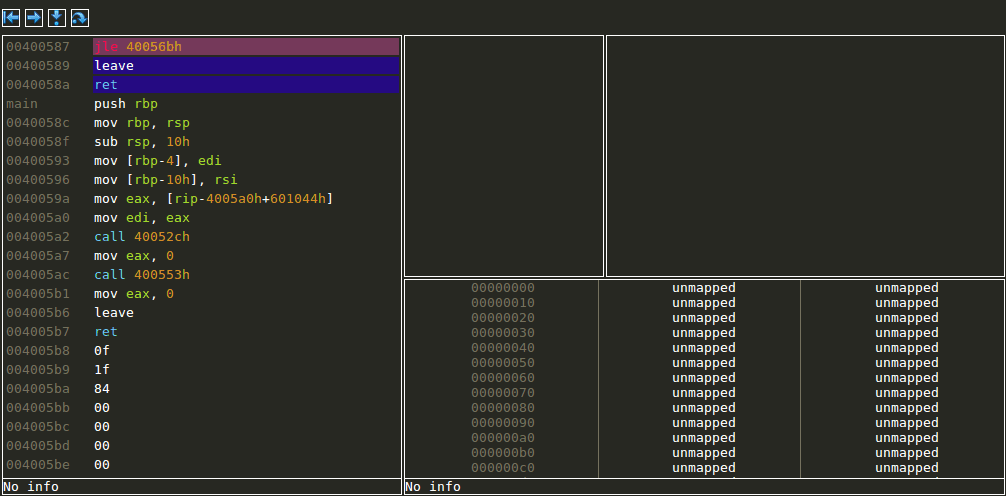Click byte '00' at address 004005be
The height and width of the screenshot is (496, 1006).
point(102,465)
